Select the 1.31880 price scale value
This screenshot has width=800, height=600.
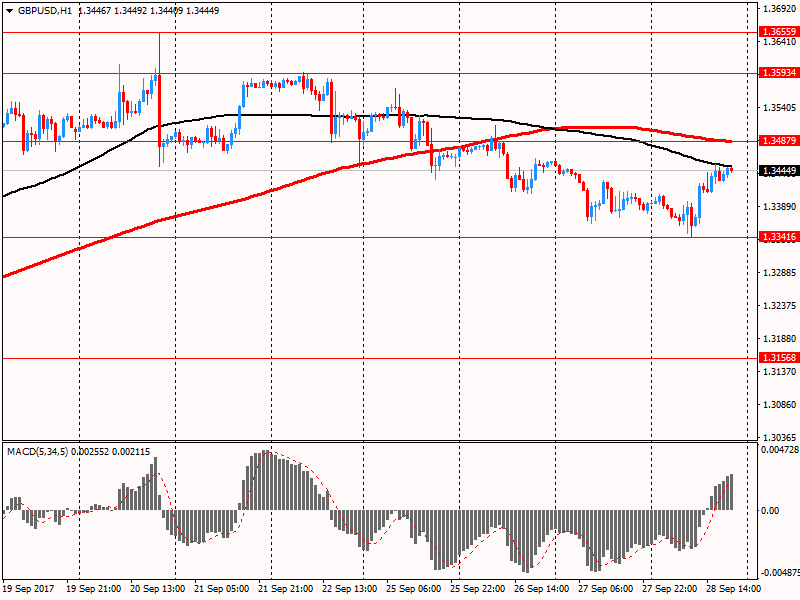pyautogui.click(x=780, y=339)
